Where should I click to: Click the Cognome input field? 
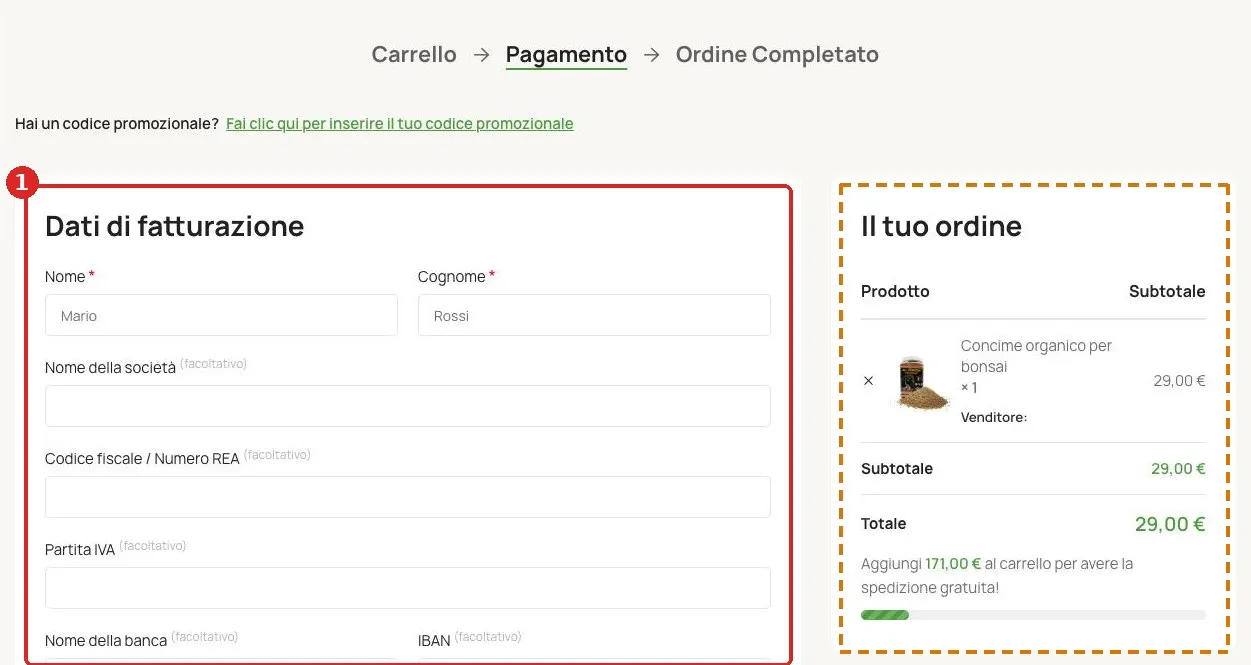click(594, 315)
